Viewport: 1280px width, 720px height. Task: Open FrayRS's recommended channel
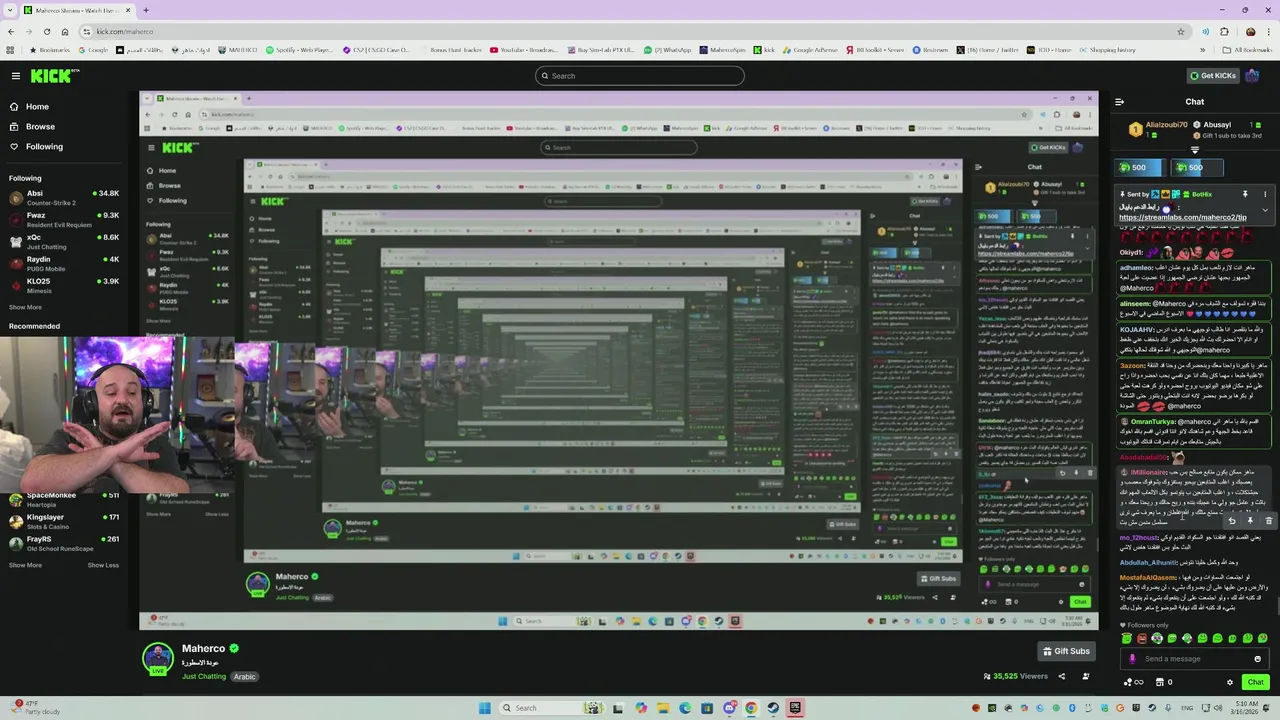coord(64,543)
